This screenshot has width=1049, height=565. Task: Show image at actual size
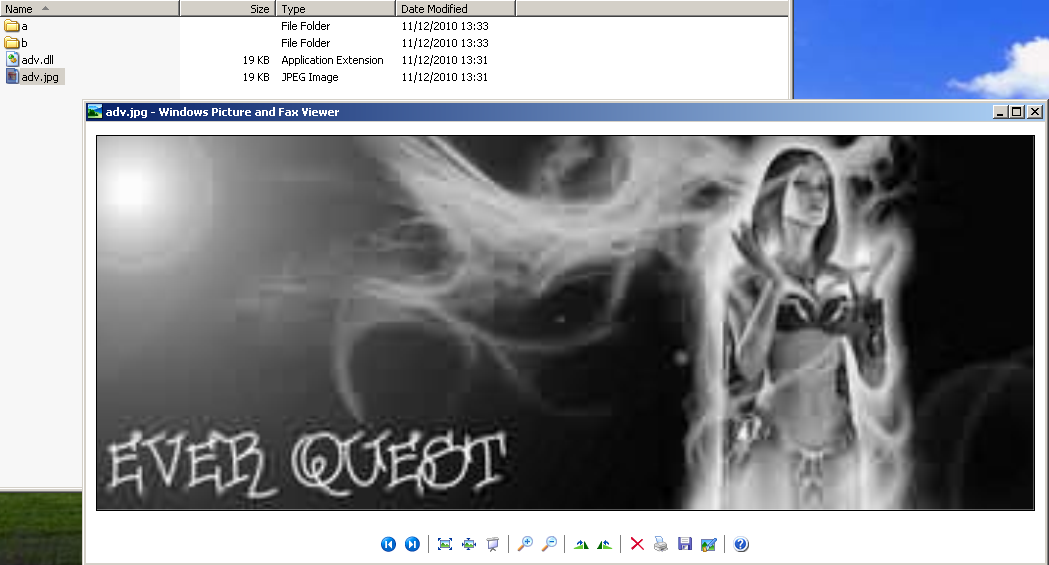point(468,544)
